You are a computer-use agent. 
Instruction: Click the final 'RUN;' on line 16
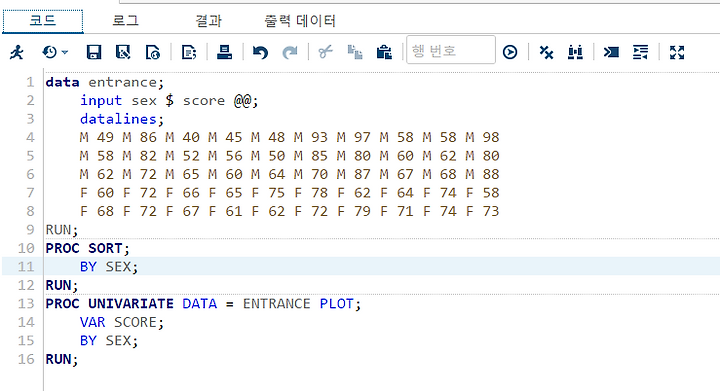pyautogui.click(x=62, y=359)
